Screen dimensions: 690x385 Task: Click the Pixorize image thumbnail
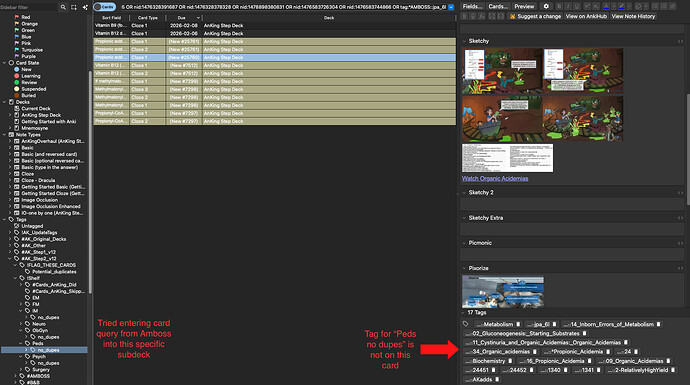click(503, 292)
